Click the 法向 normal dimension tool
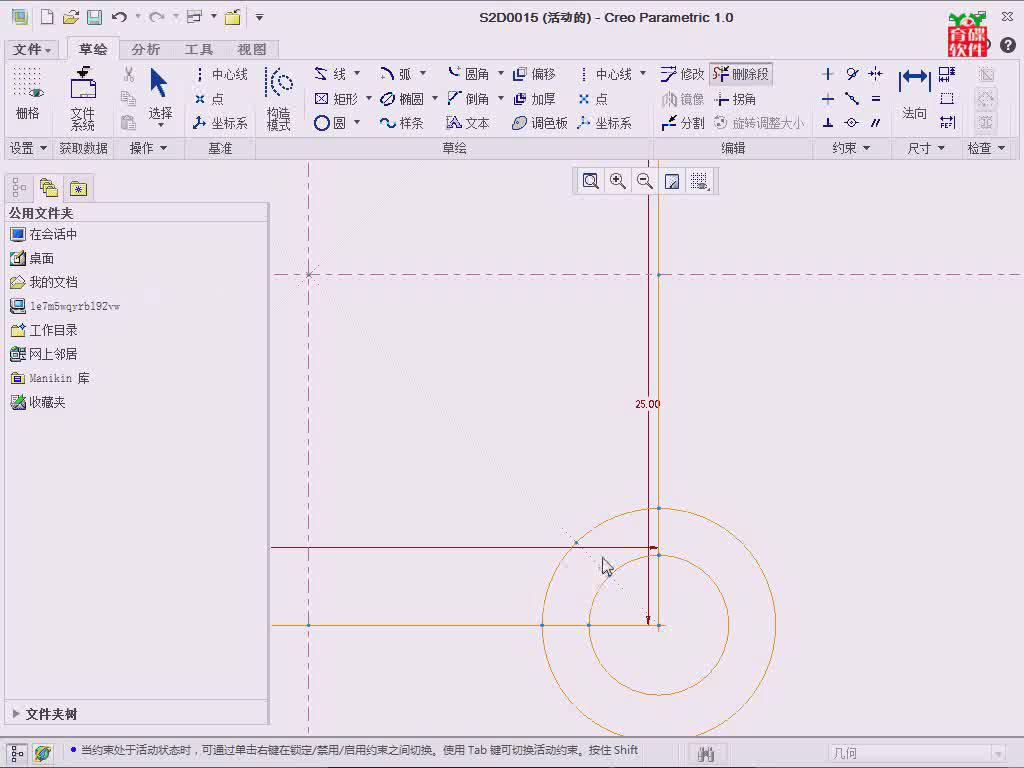1024x768 pixels. (914, 93)
